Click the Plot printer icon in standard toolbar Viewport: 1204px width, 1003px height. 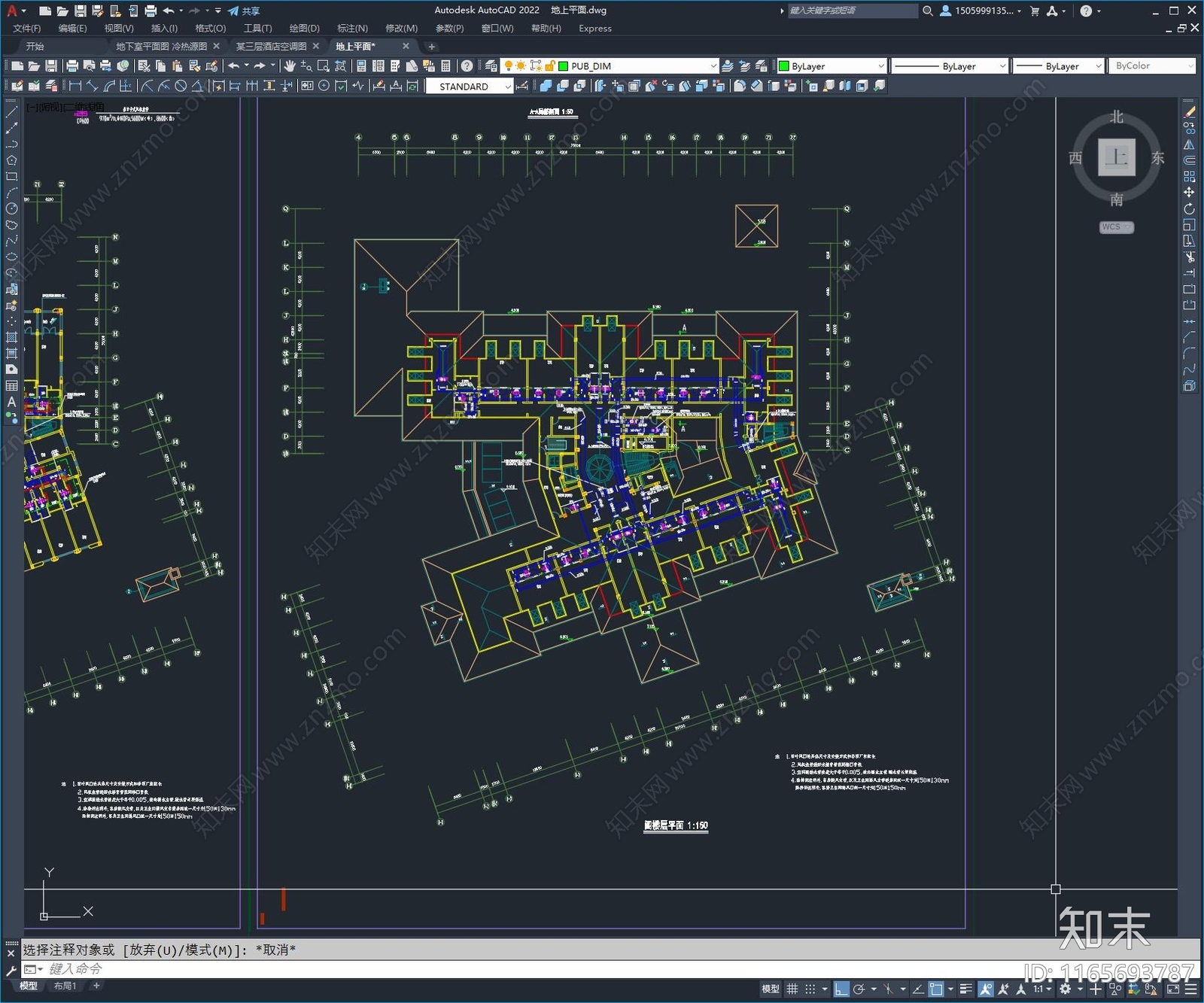click(x=72, y=66)
